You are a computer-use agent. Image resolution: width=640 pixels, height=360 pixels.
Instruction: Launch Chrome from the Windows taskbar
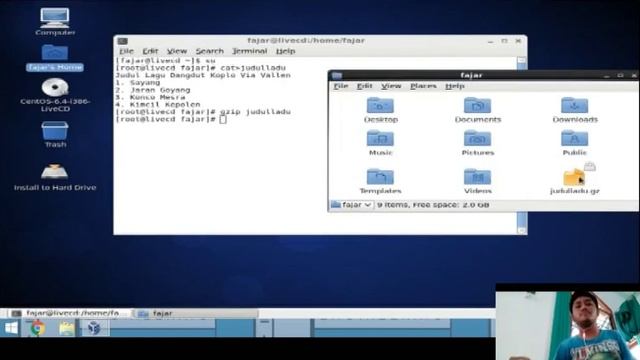[x=37, y=328]
